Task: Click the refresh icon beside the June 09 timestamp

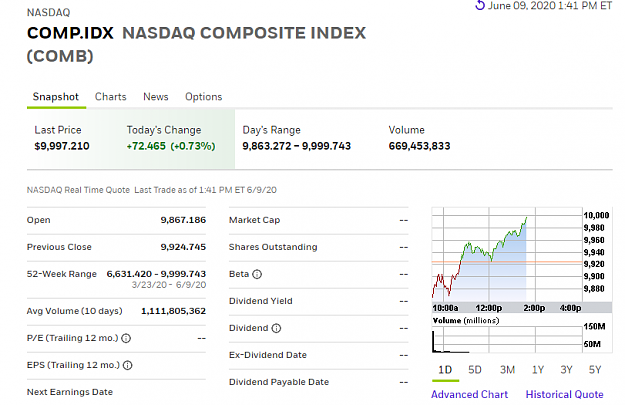Action: [480, 5]
